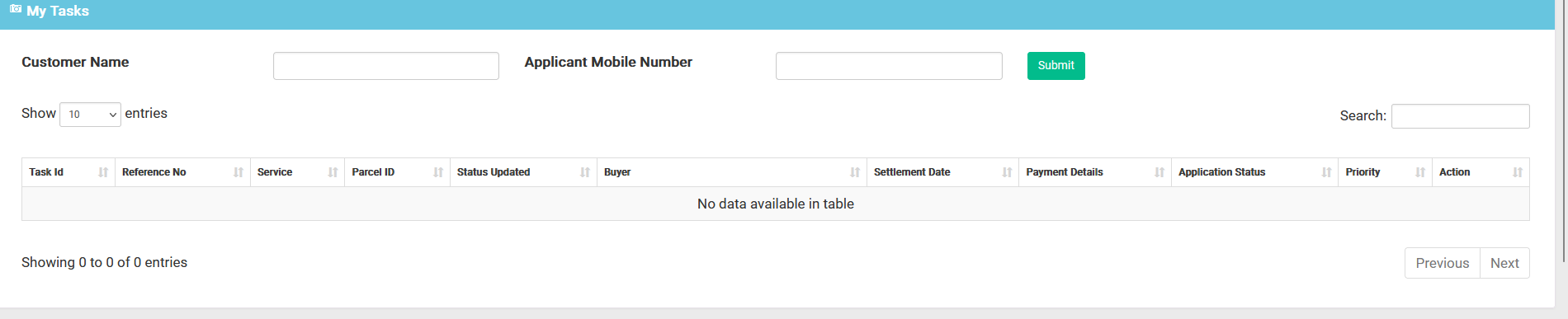Open the Show entries dropdown

pyautogui.click(x=90, y=115)
